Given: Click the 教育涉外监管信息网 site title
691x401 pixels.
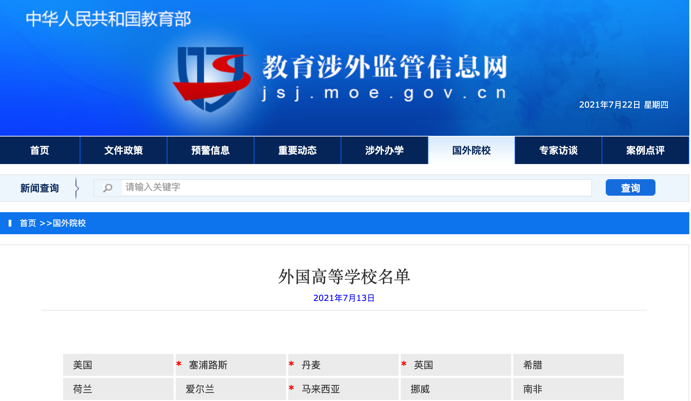Looking at the screenshot, I should tap(385, 67).
